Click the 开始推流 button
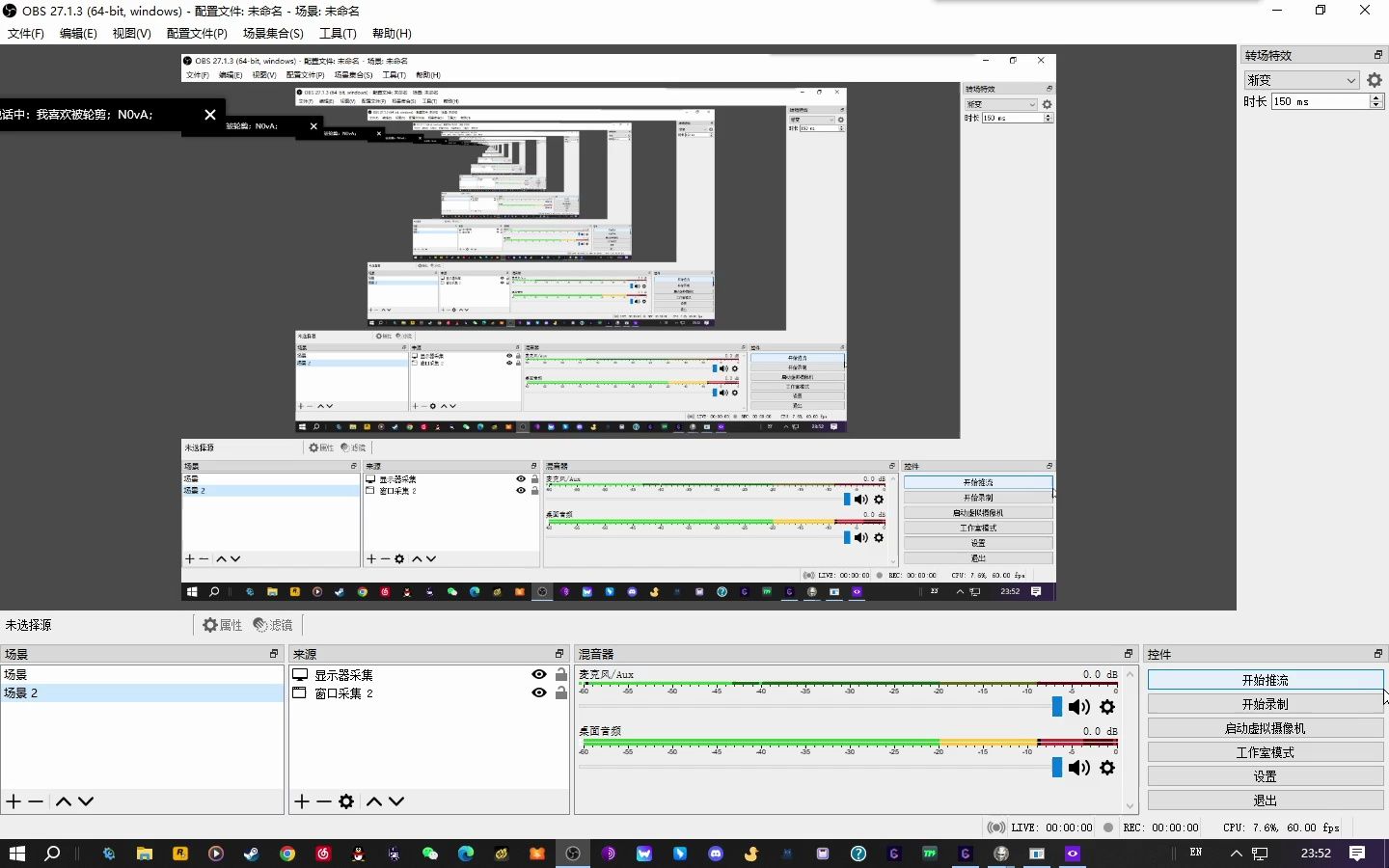 pyautogui.click(x=1266, y=680)
